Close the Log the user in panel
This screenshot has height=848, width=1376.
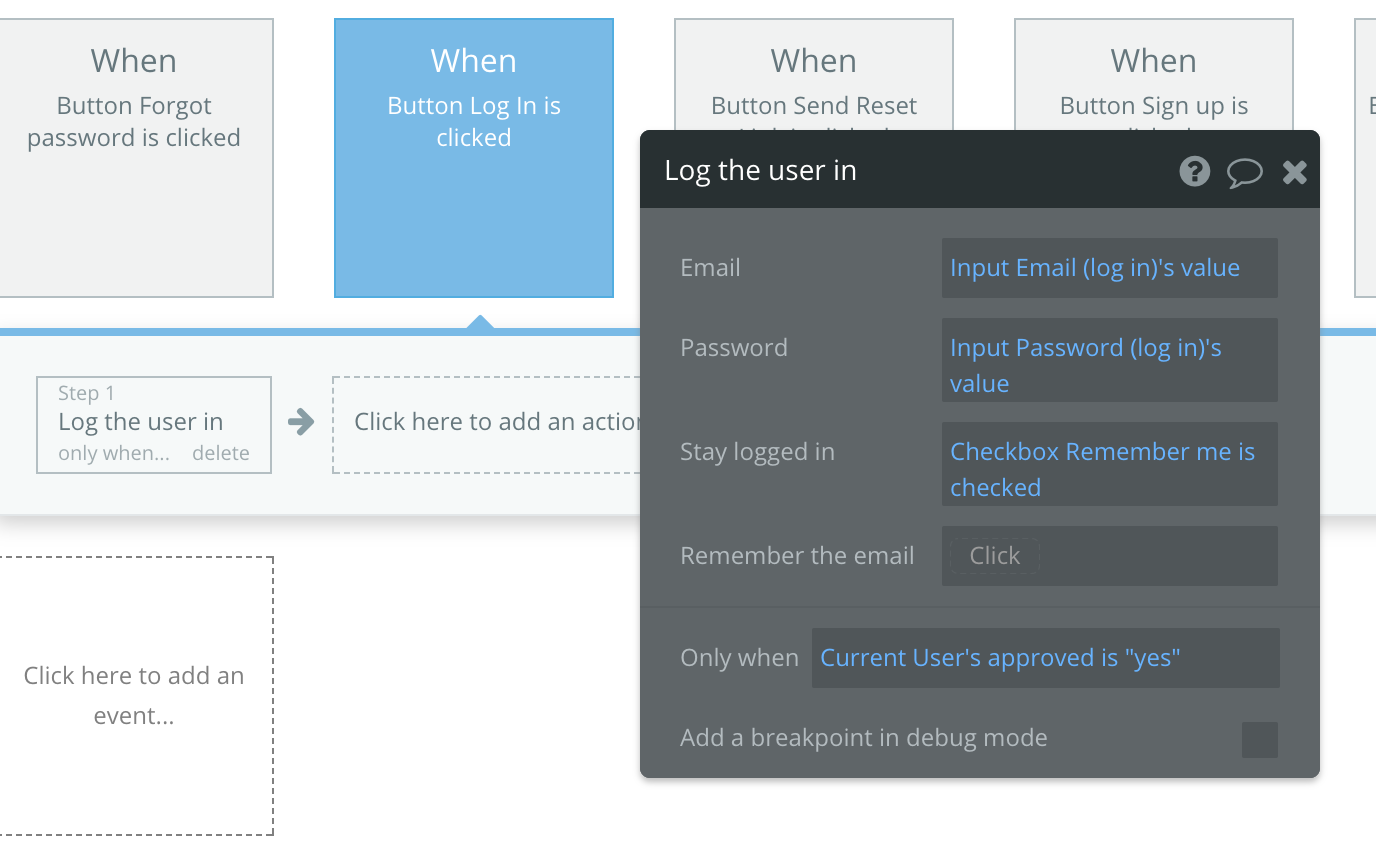point(1295,172)
